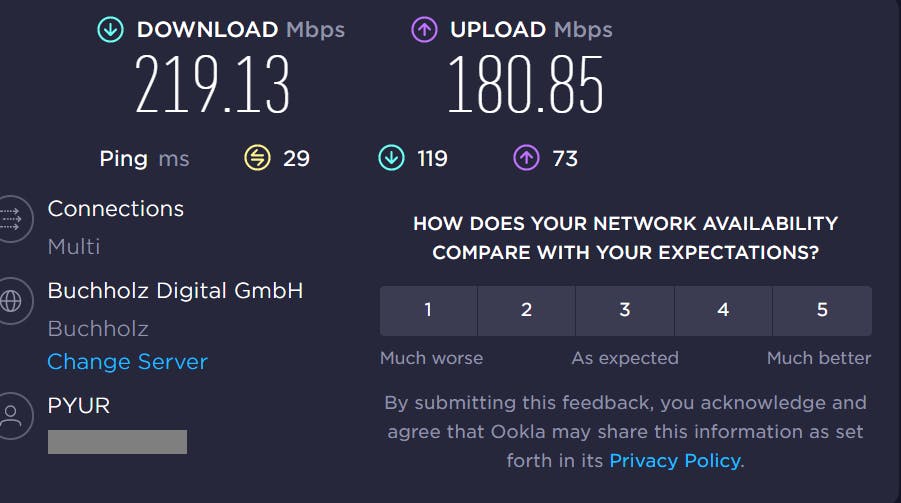
Task: Open the Change Server link
Action: [x=127, y=362]
